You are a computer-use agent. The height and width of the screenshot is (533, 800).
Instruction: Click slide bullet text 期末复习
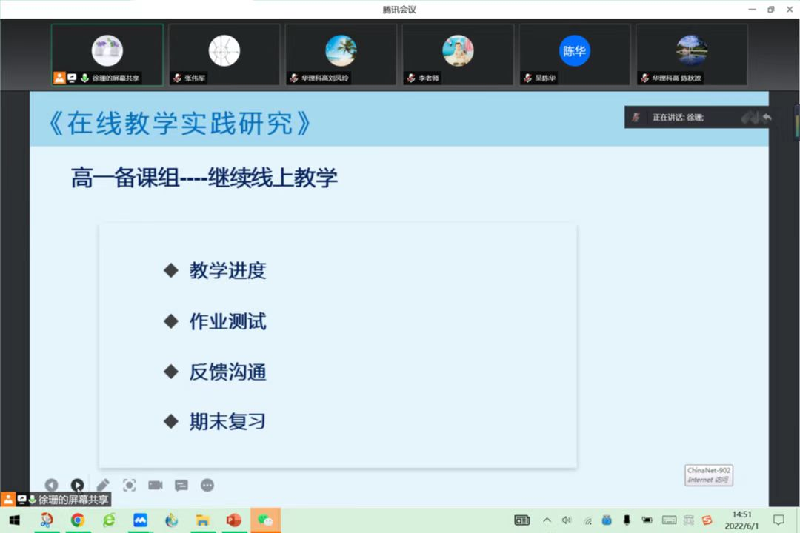228,421
